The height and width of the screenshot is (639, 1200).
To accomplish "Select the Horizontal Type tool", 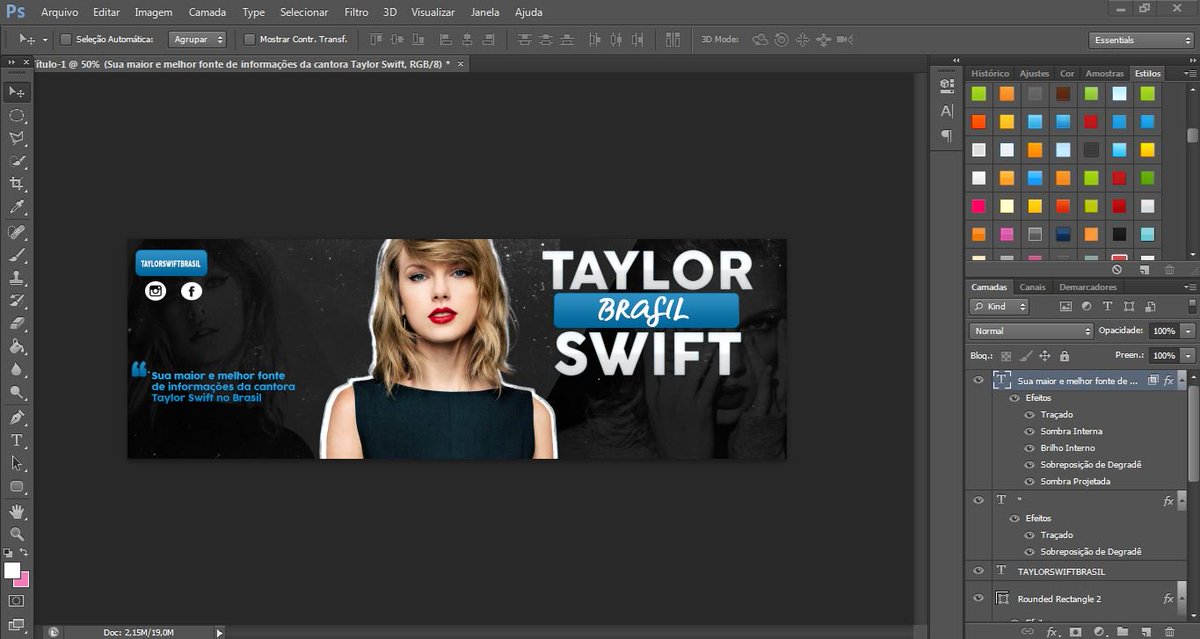I will [x=17, y=440].
